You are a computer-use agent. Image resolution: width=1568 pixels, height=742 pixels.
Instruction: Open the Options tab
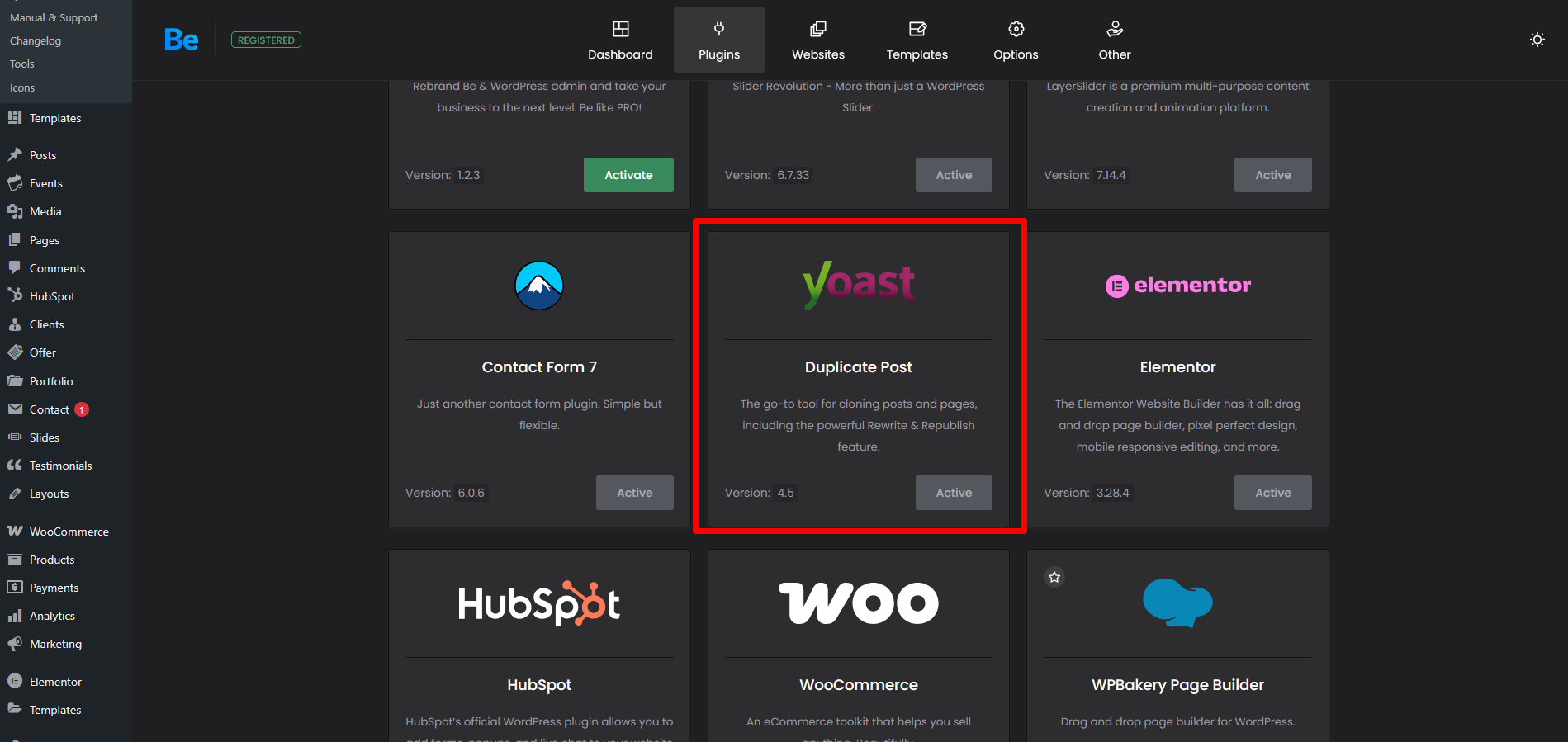(1016, 40)
